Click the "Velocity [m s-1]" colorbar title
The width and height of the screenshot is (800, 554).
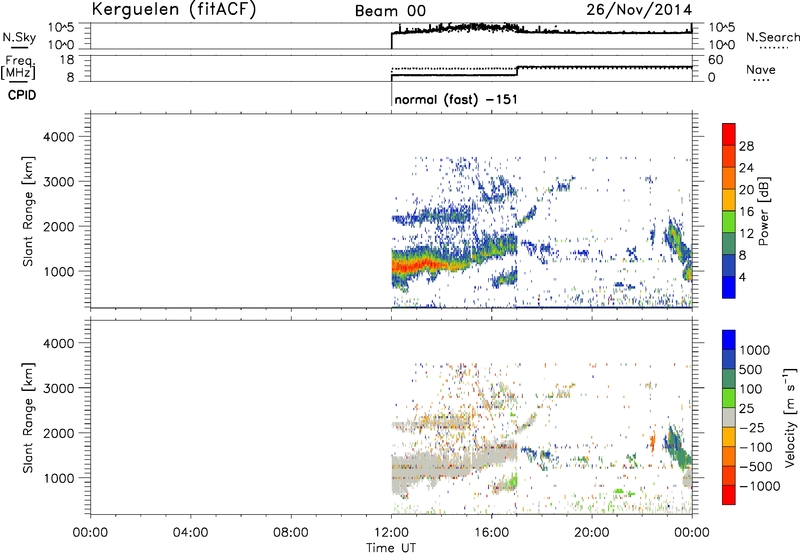(x=790, y=417)
